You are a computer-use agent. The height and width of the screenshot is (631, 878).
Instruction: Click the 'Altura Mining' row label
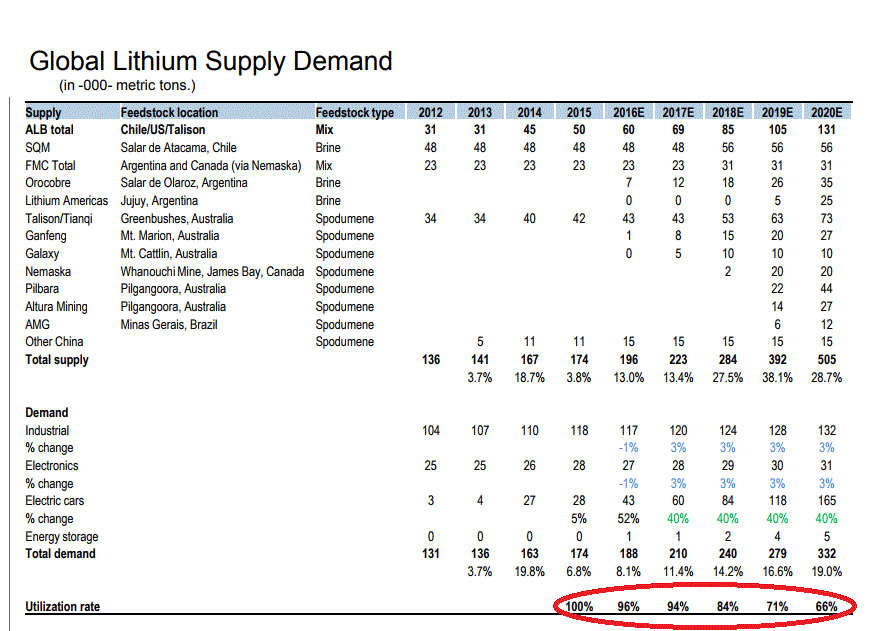[x=57, y=307]
